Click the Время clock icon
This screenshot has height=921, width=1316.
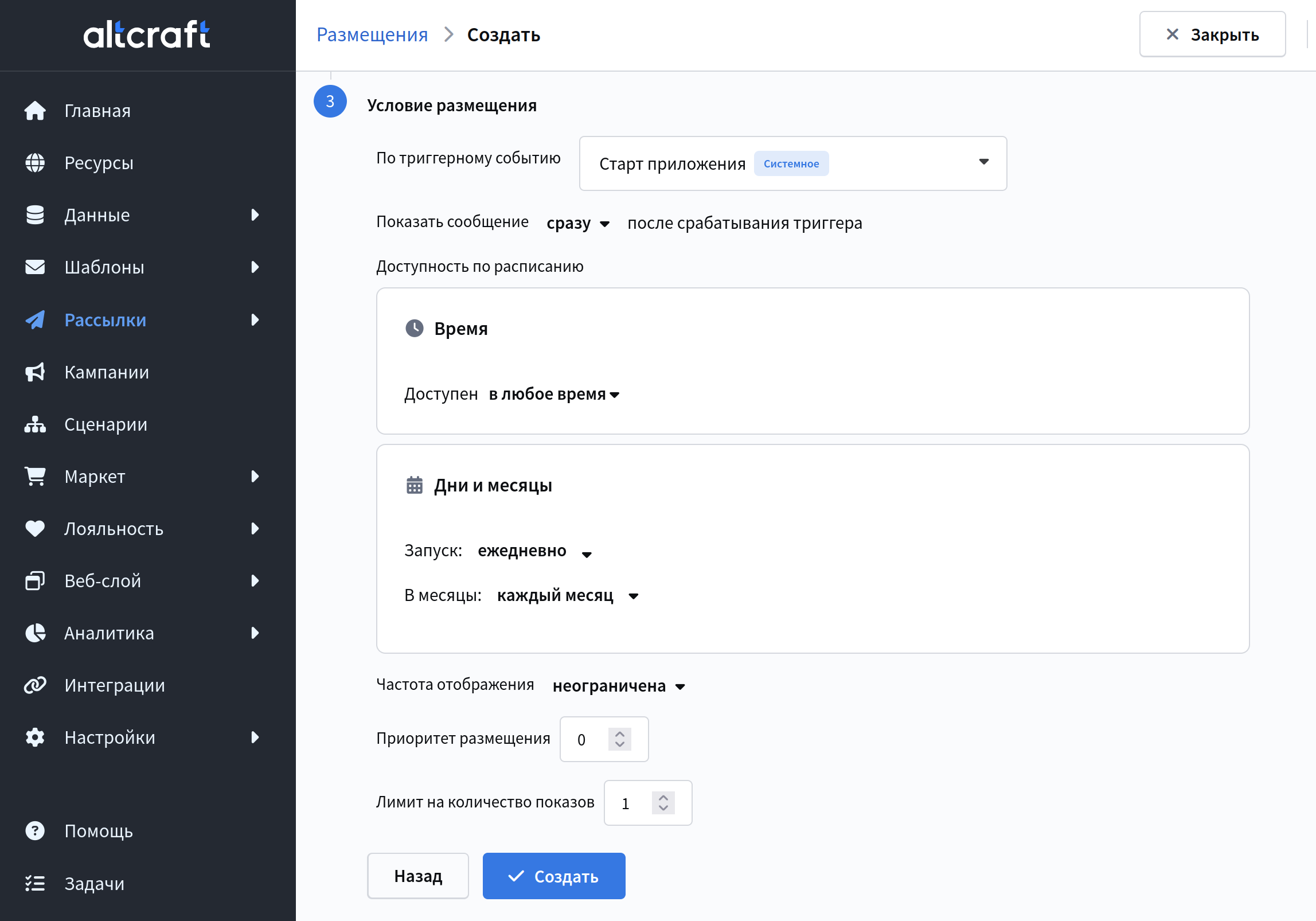pos(414,329)
